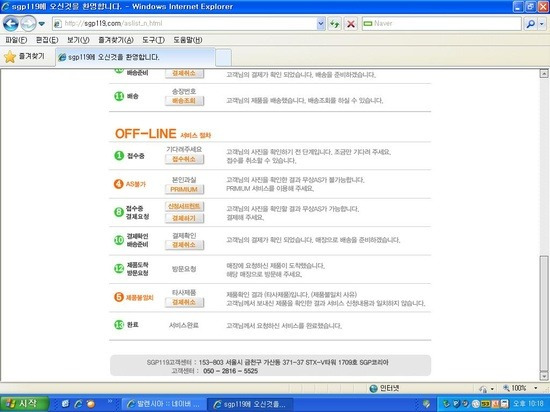Open the 편집(E) menu
The image size is (550, 412).
click(47, 40)
